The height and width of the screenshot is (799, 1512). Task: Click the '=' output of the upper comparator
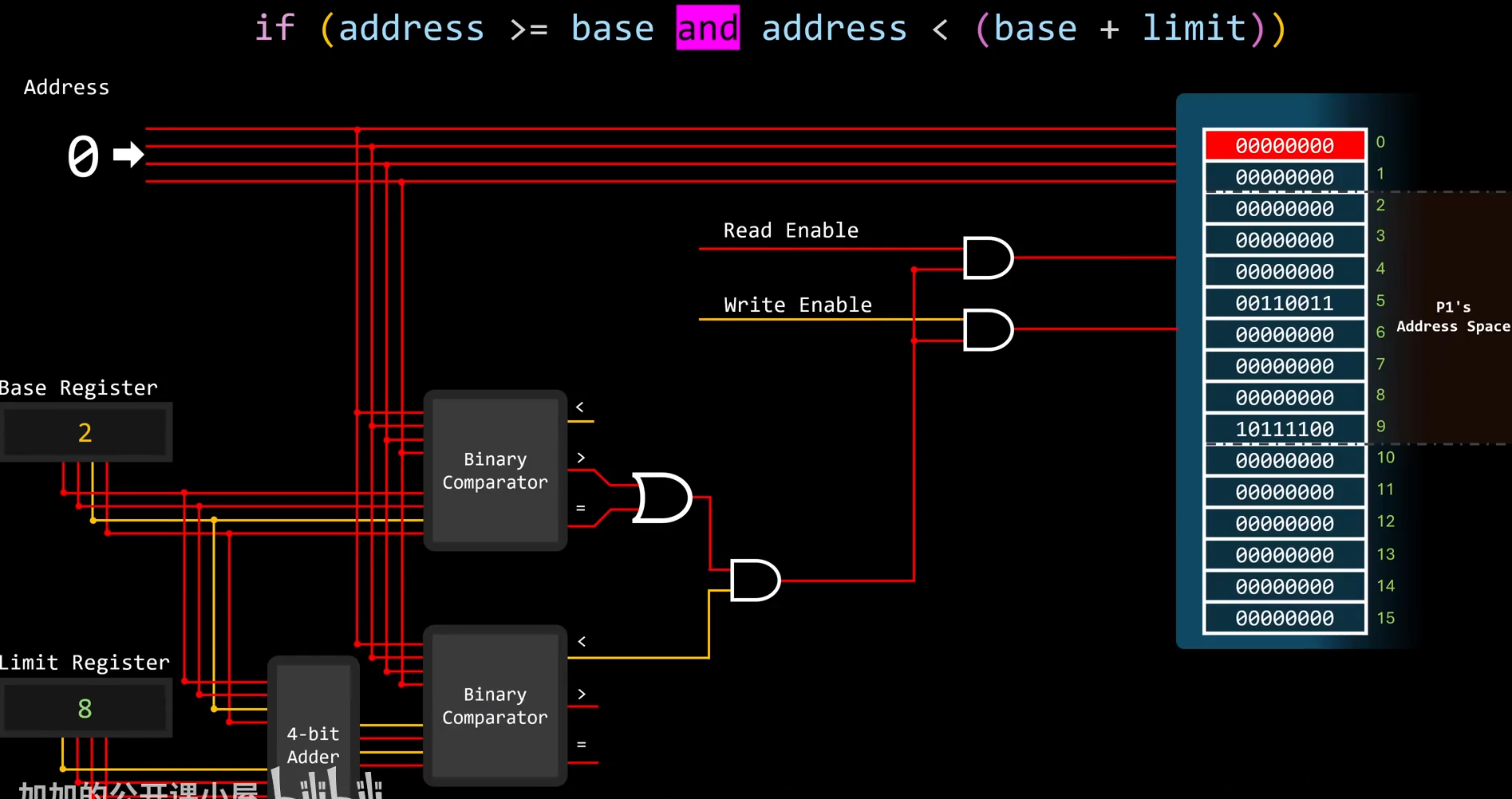point(581,508)
